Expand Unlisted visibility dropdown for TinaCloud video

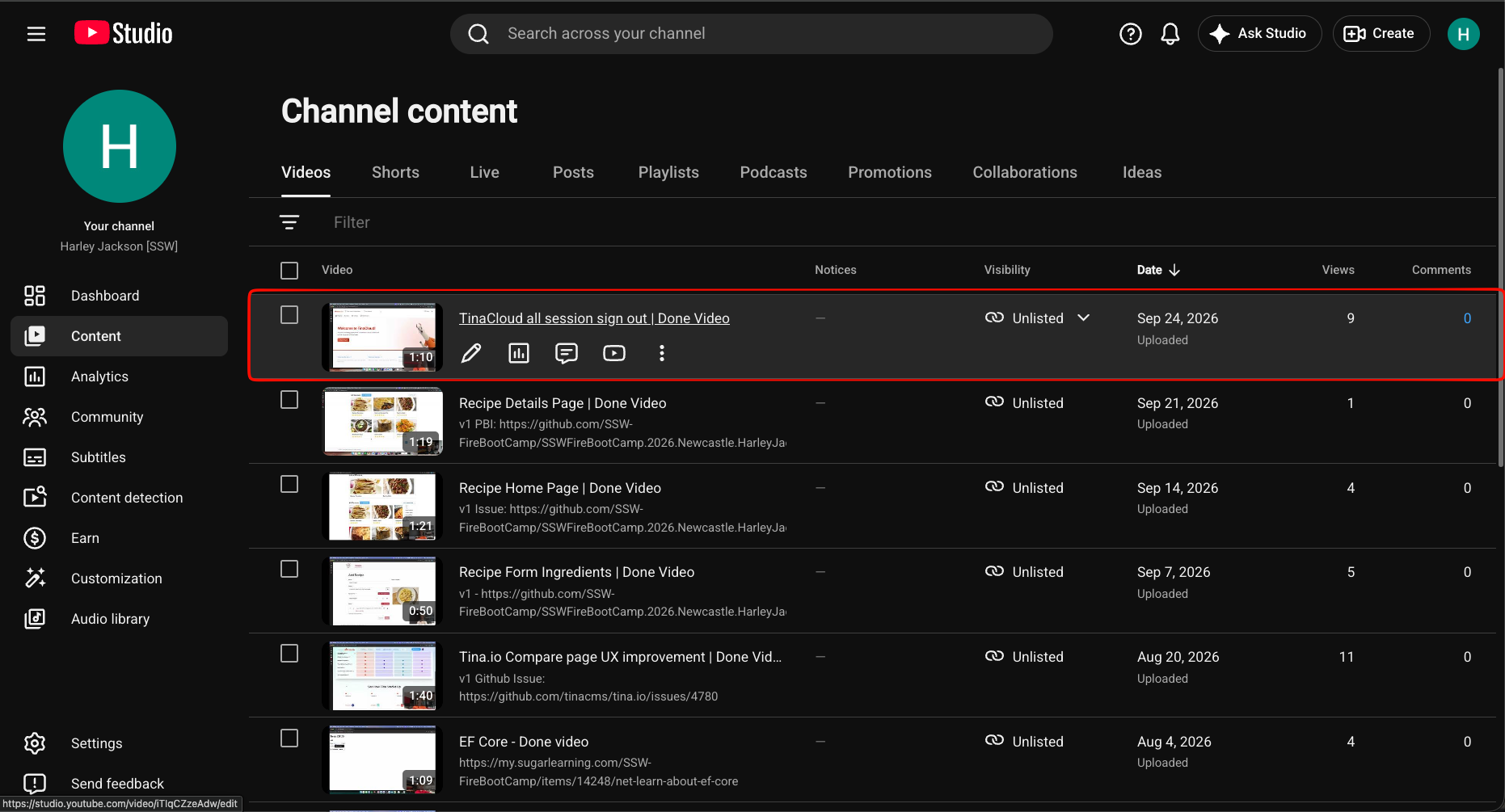(1084, 318)
